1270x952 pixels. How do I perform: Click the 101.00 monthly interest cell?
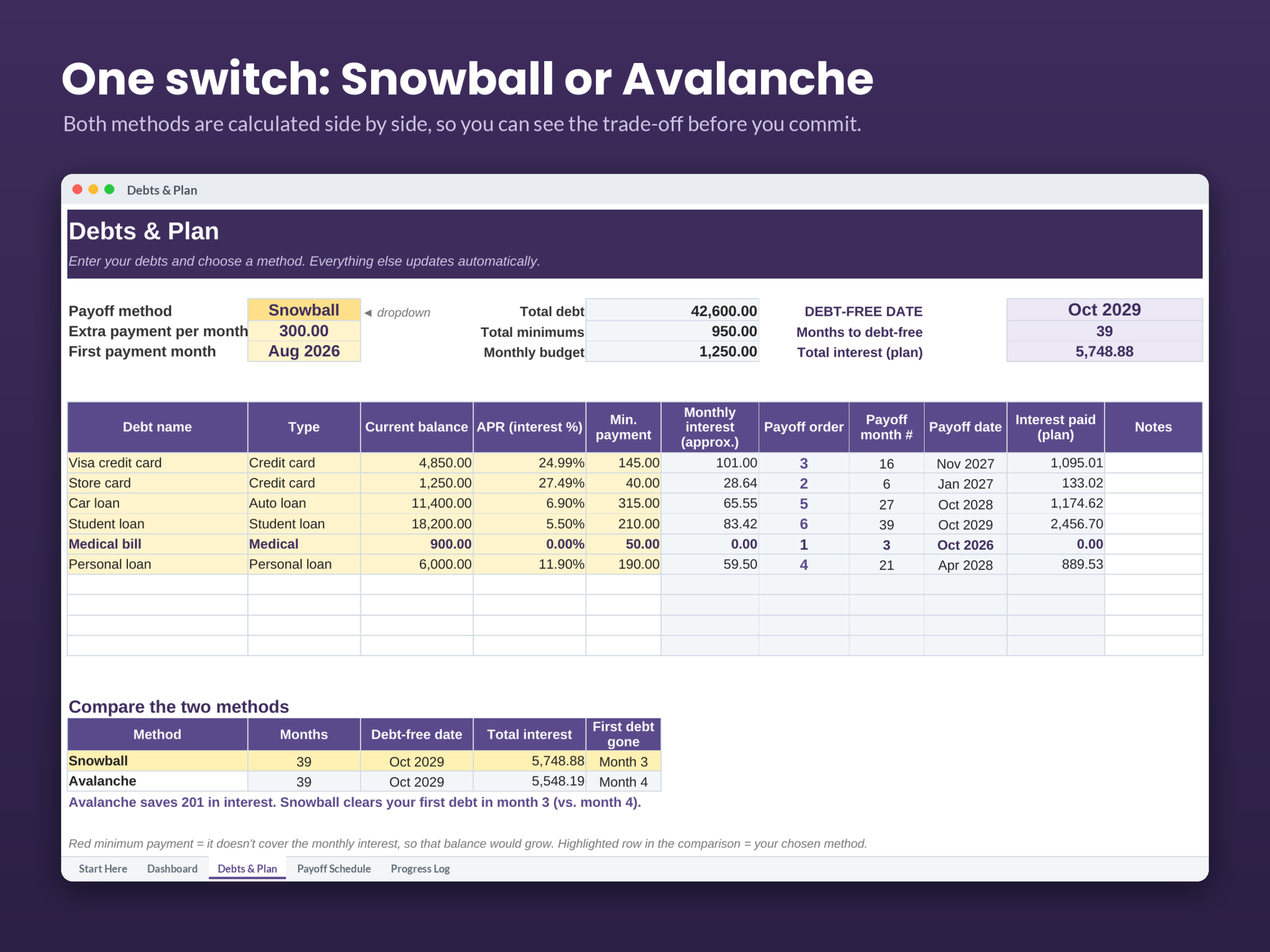(709, 463)
